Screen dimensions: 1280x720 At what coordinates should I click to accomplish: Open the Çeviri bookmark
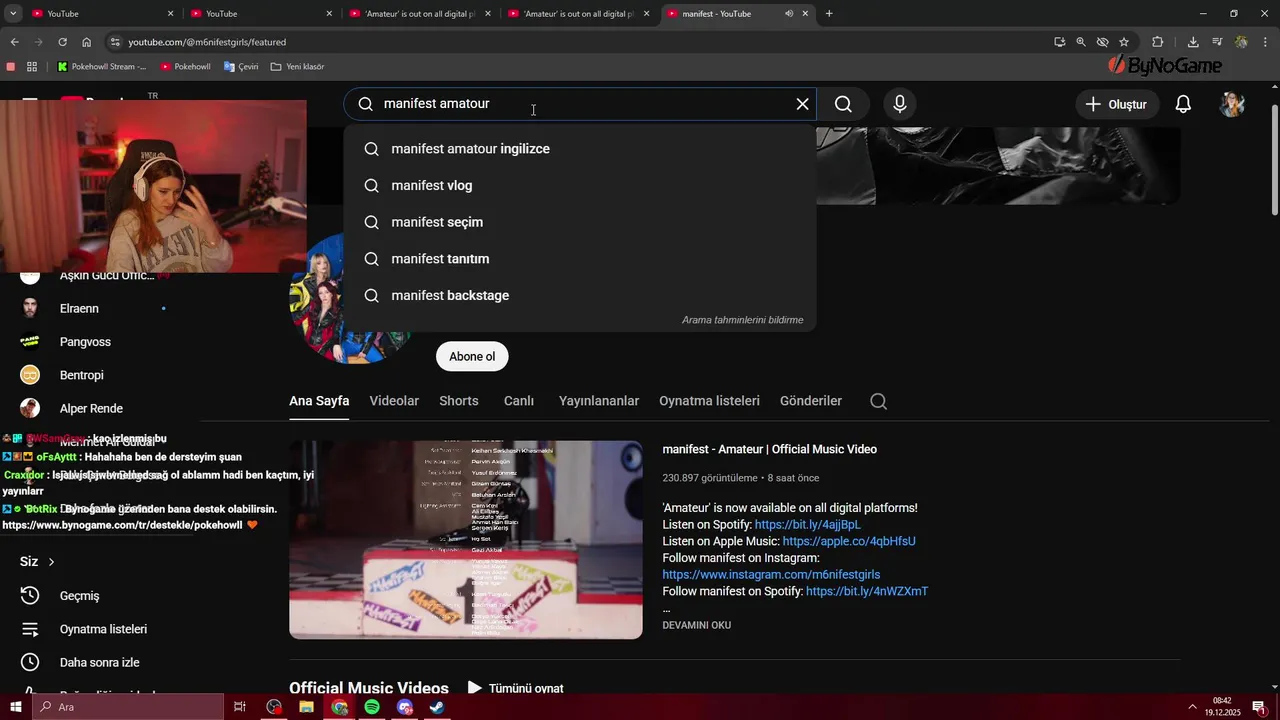[241, 67]
